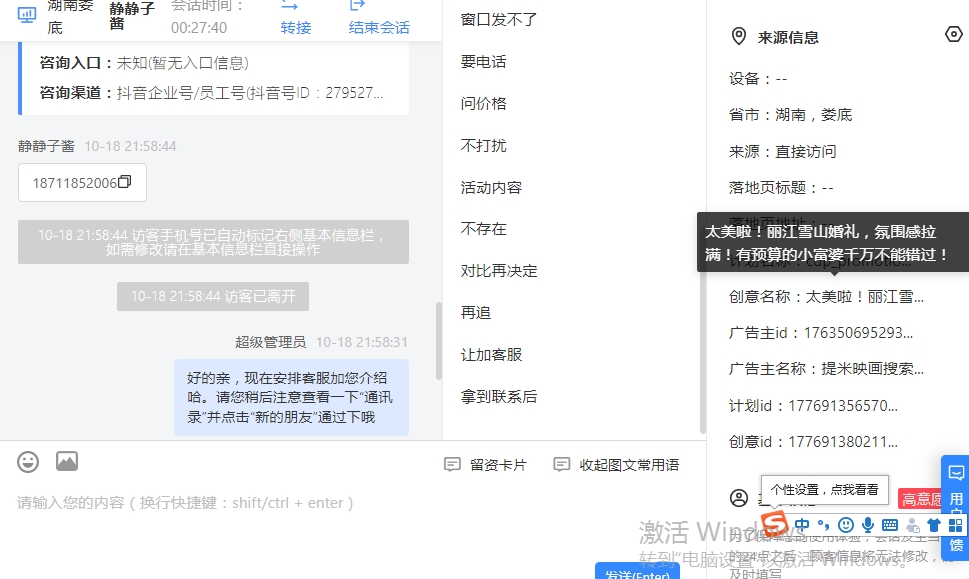Select quick reply 对比再决定
The height and width of the screenshot is (579, 969).
[x=499, y=271]
